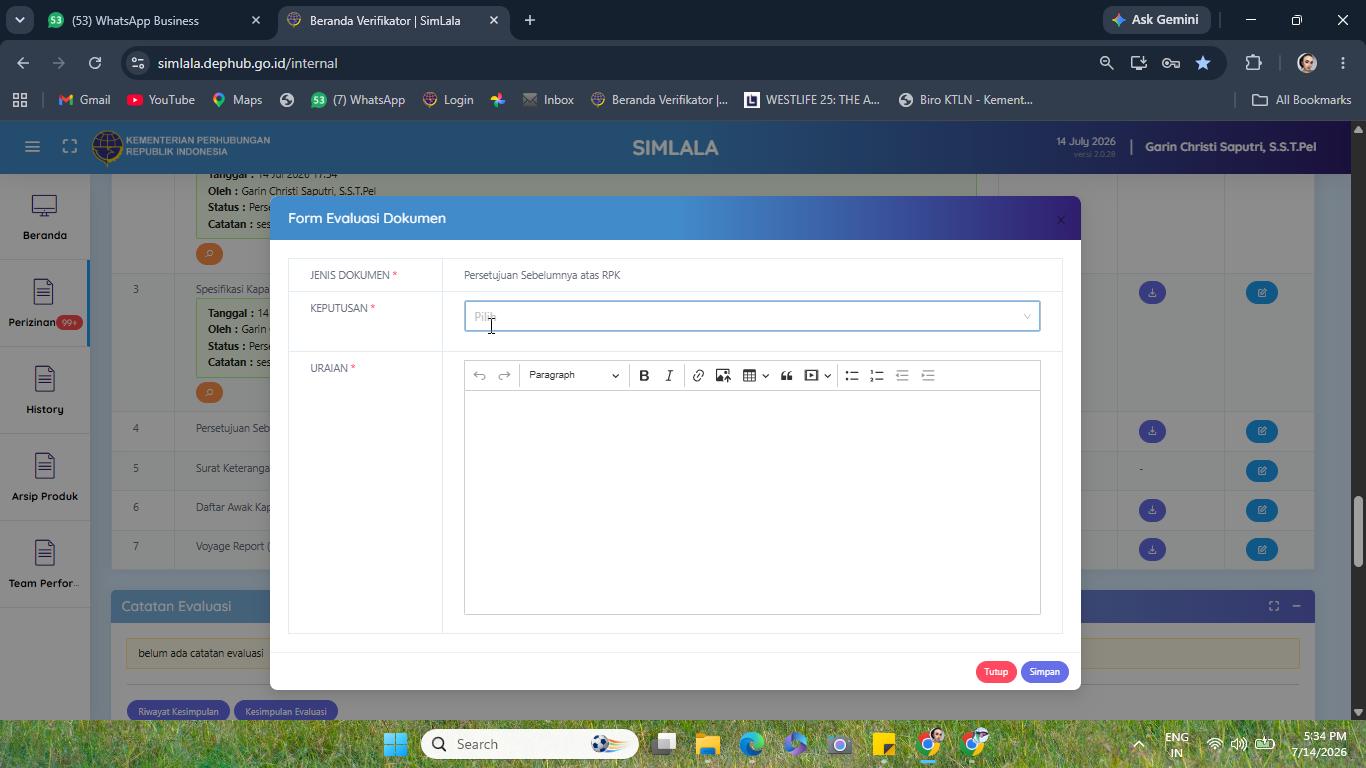Redo the edit in Uraian editor
Image resolution: width=1366 pixels, height=768 pixels.
504,376
